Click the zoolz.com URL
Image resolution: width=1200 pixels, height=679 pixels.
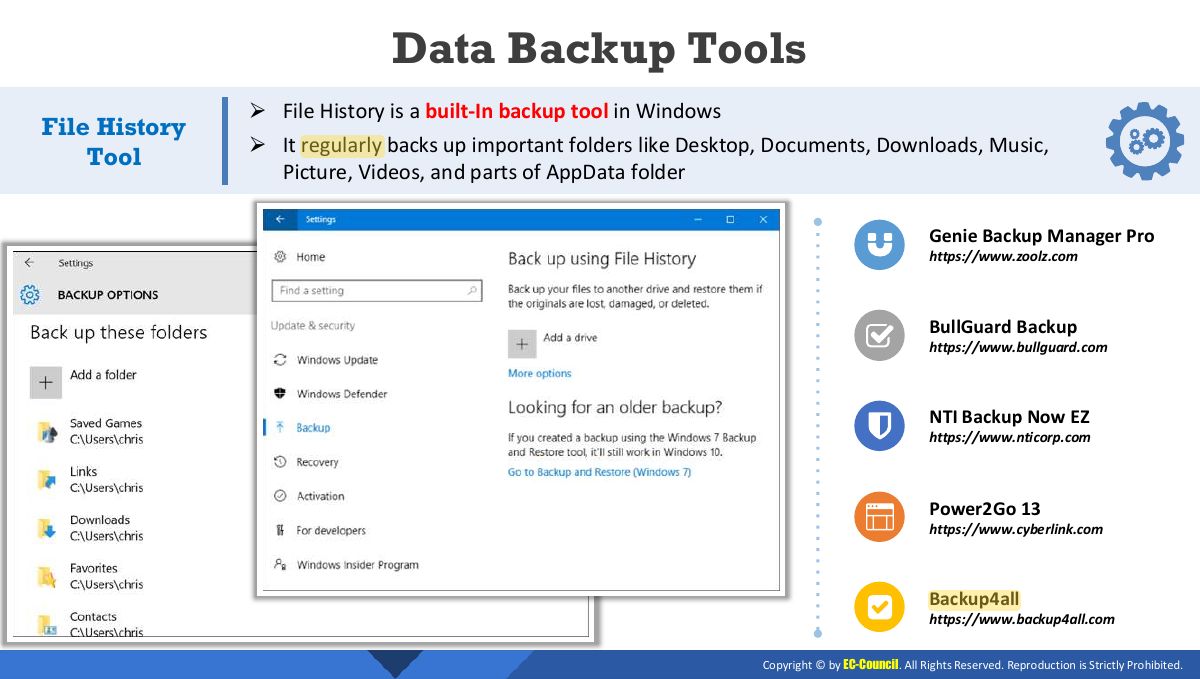(1003, 256)
